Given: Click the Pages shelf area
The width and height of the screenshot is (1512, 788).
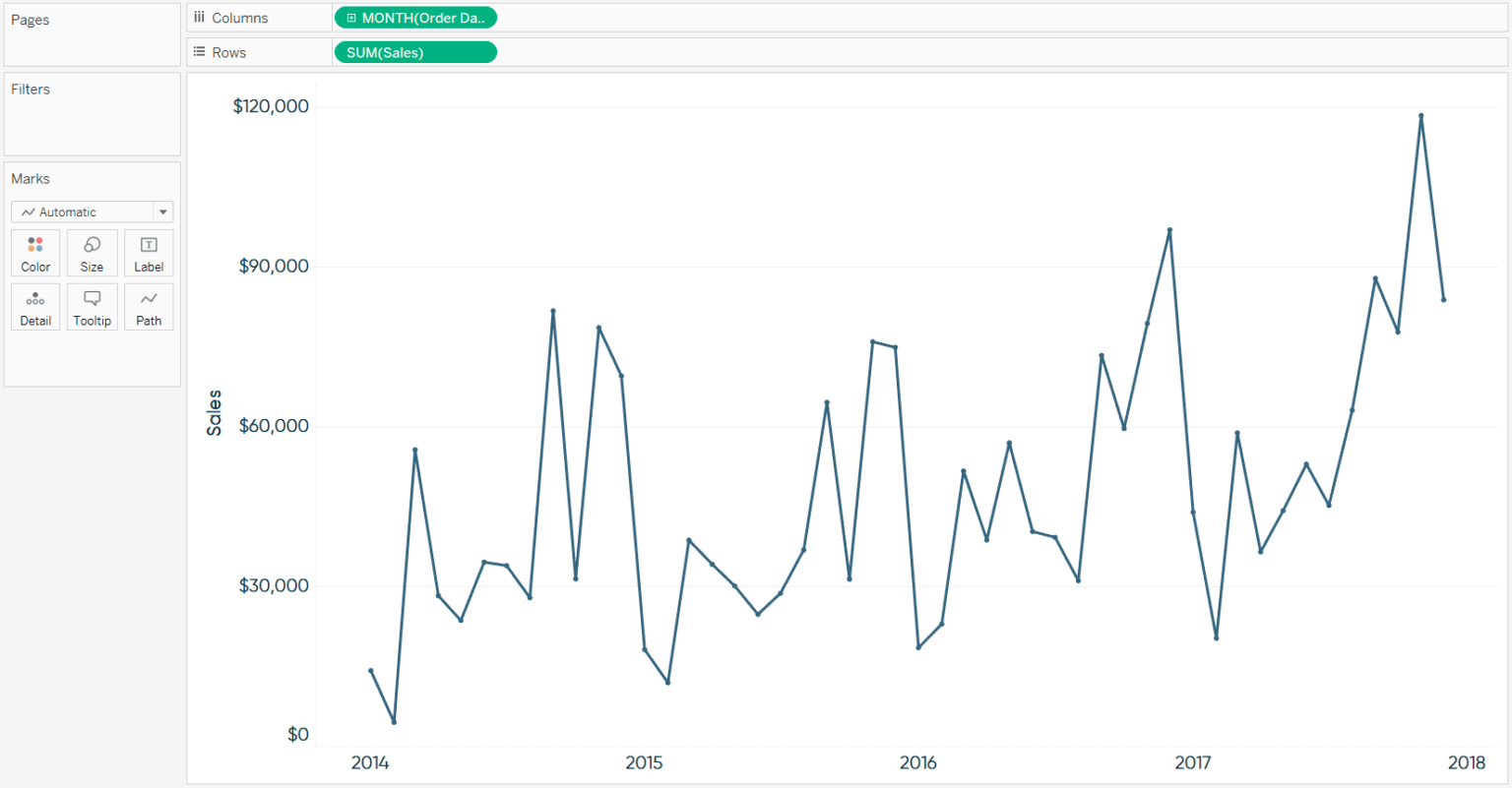Looking at the screenshot, I should tap(92, 34).
